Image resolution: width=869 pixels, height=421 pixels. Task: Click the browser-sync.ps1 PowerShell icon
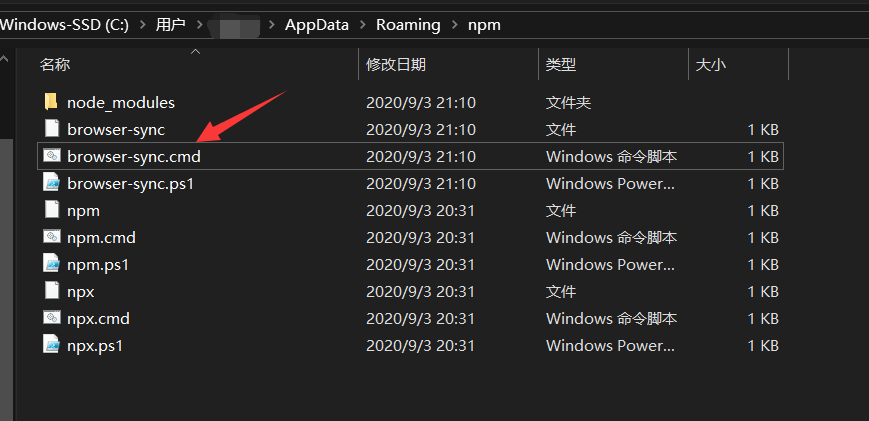51,183
